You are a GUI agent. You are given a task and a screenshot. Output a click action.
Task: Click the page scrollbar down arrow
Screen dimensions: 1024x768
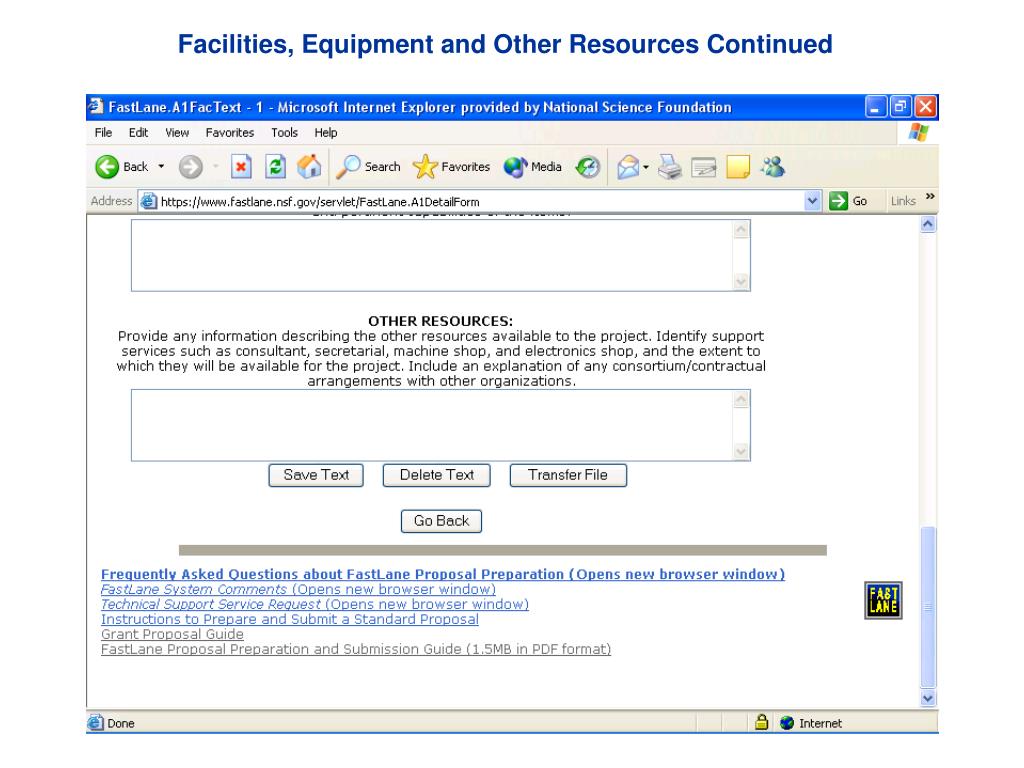click(x=928, y=698)
